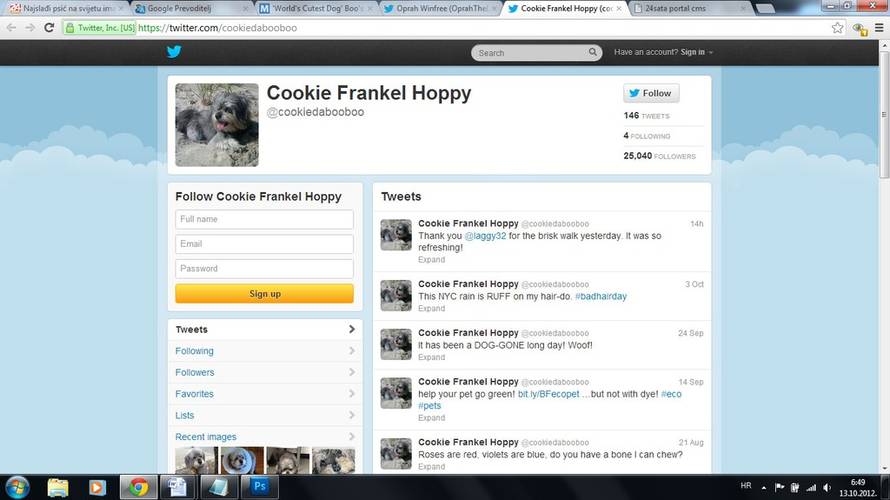This screenshot has height=500, width=890.
Task: Expand the first tweet mentioning @laggy32
Action: pos(431,259)
